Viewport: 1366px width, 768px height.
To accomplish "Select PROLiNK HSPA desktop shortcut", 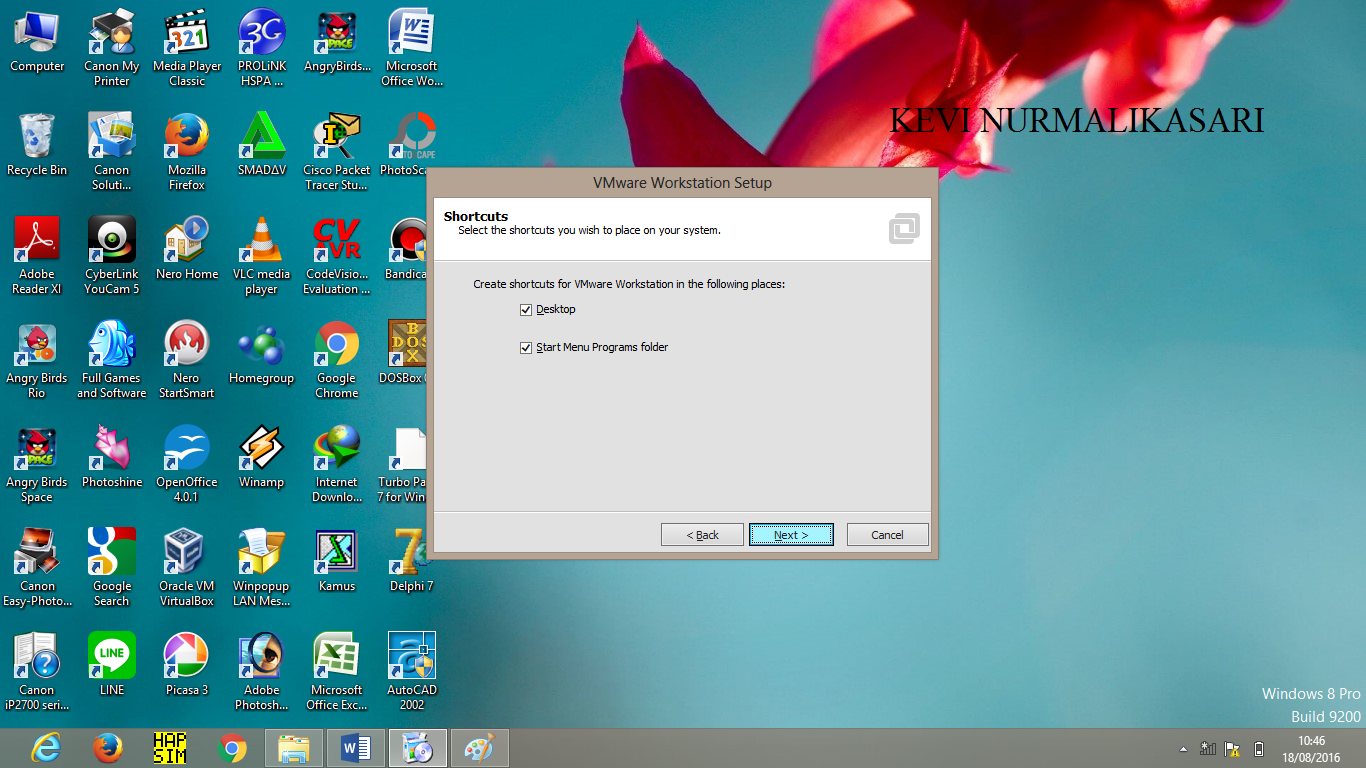I will 262,48.
